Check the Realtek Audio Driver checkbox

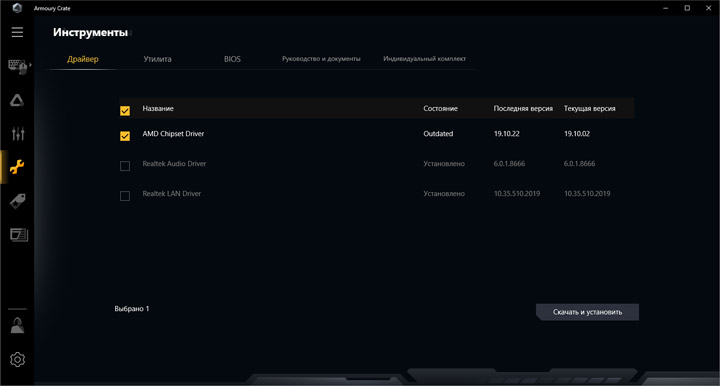125,166
